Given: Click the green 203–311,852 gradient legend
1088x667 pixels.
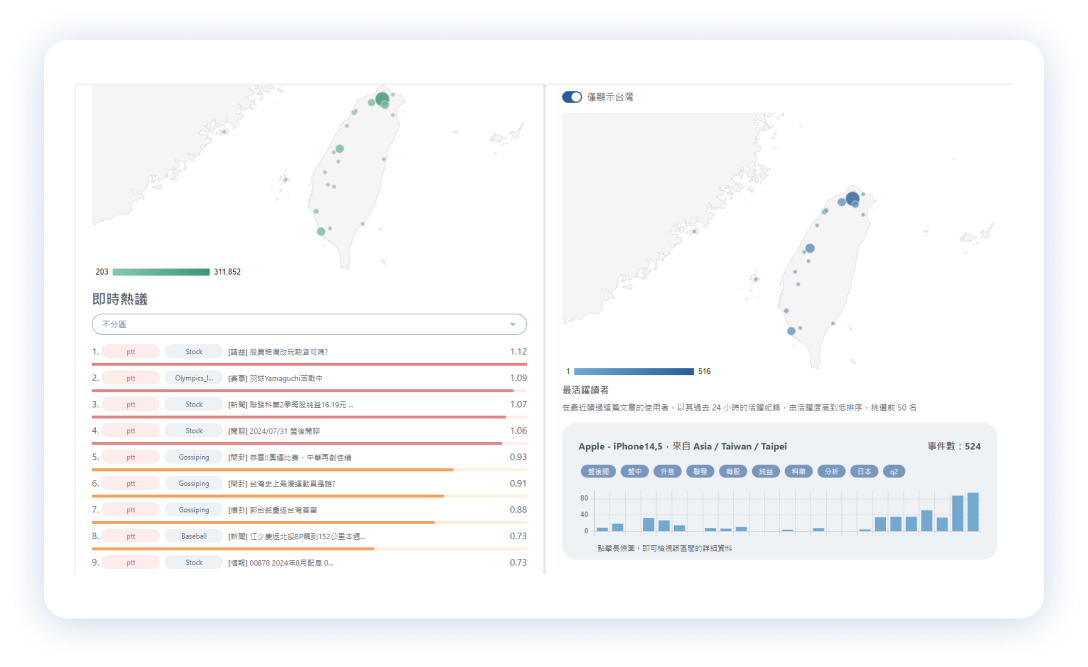Looking at the screenshot, I should (161, 272).
